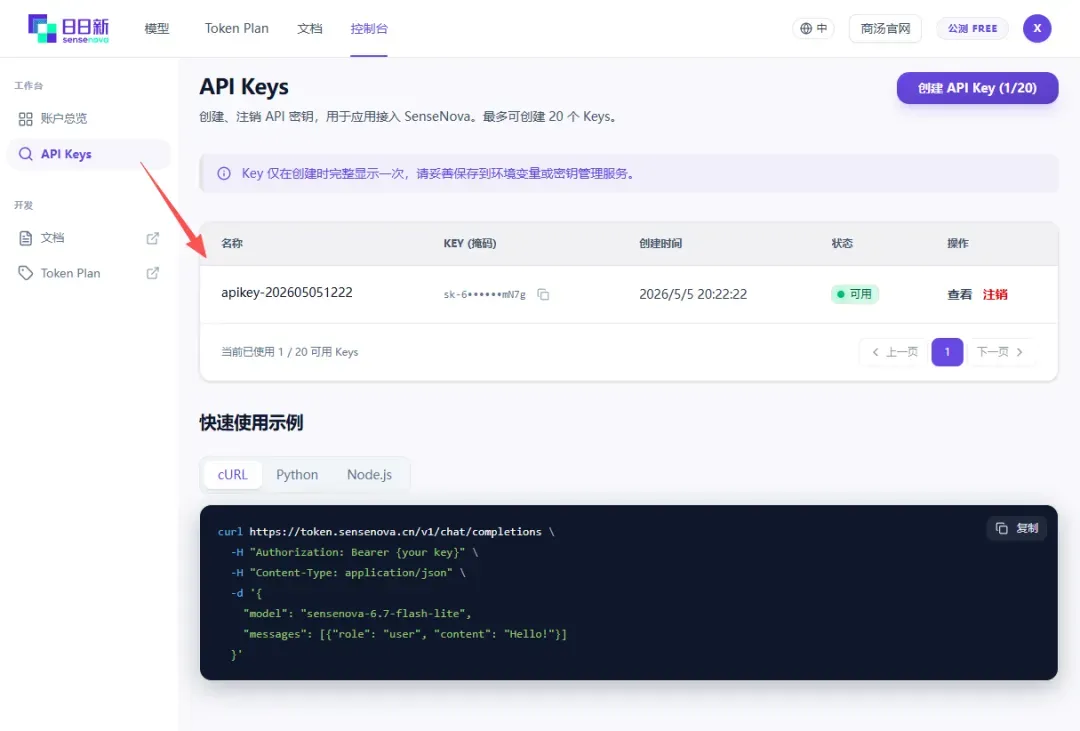Click the 当前已使用 1 / 20 可用 Keys text
Screen dimensions: 1080x731
[x=289, y=352]
